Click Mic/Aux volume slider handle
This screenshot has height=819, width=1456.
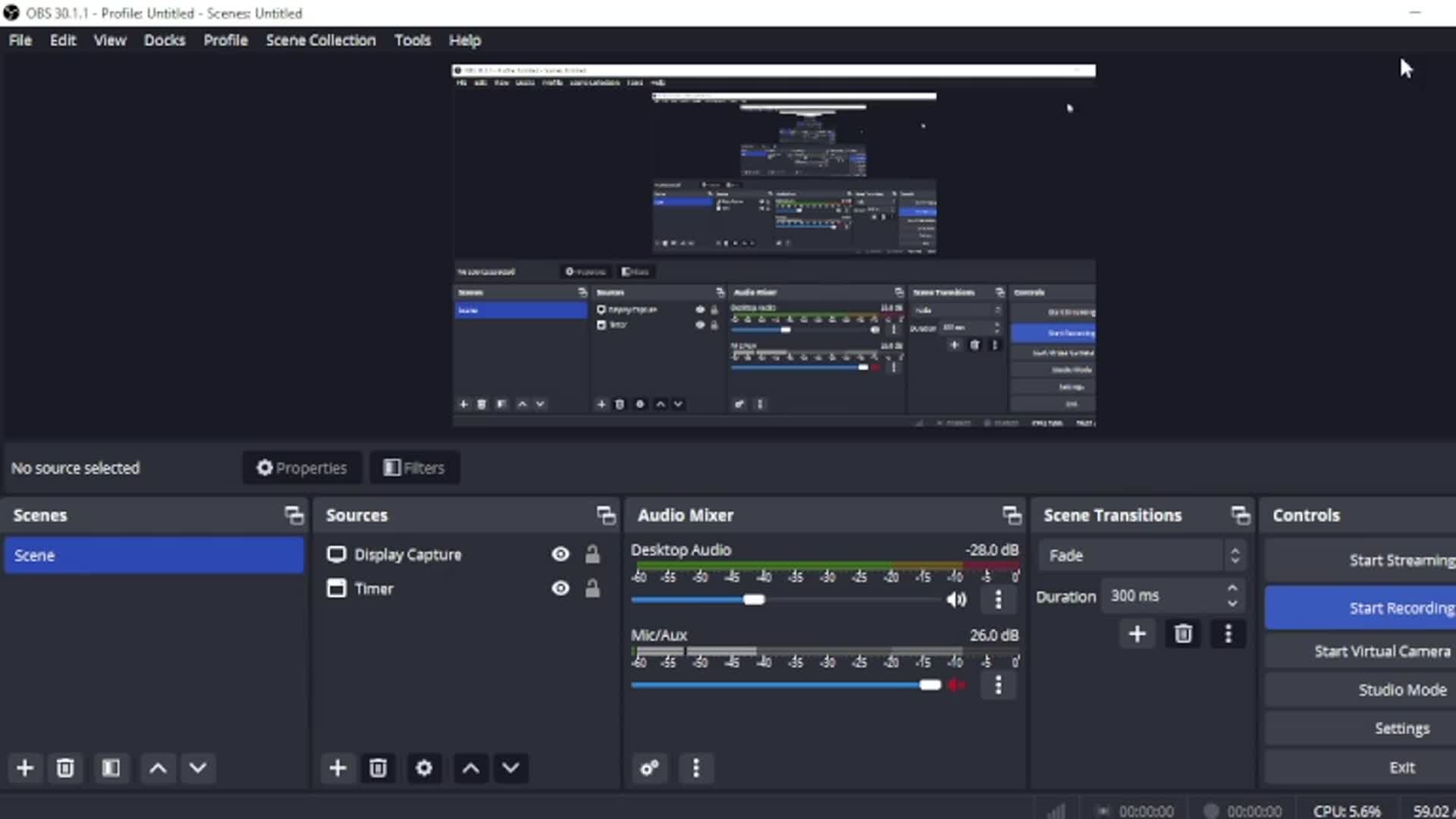pos(930,685)
